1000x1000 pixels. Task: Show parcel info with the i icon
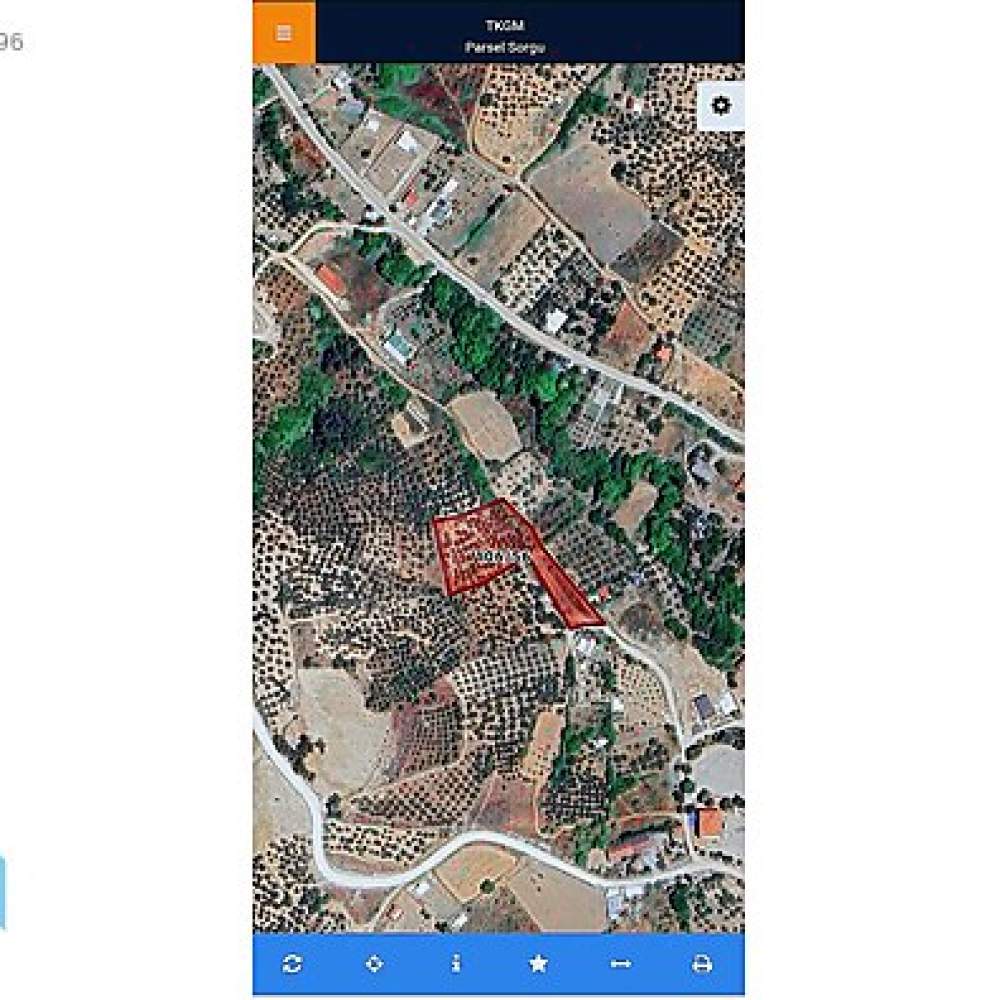(456, 963)
